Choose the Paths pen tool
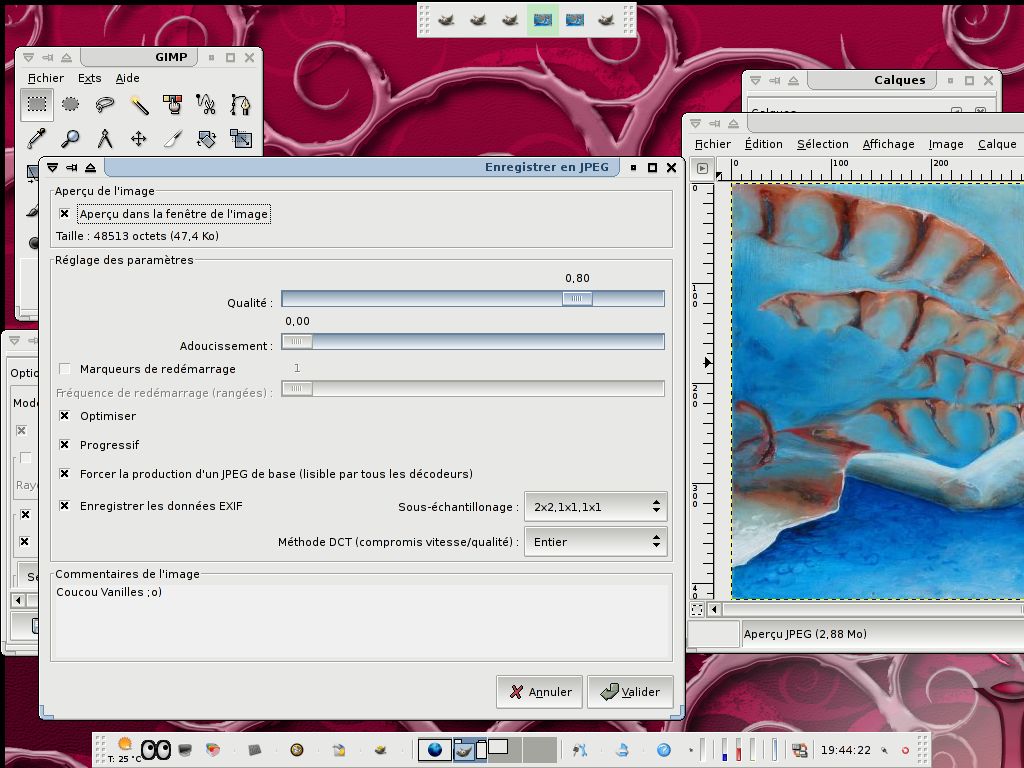This screenshot has height=768, width=1024. click(x=240, y=104)
